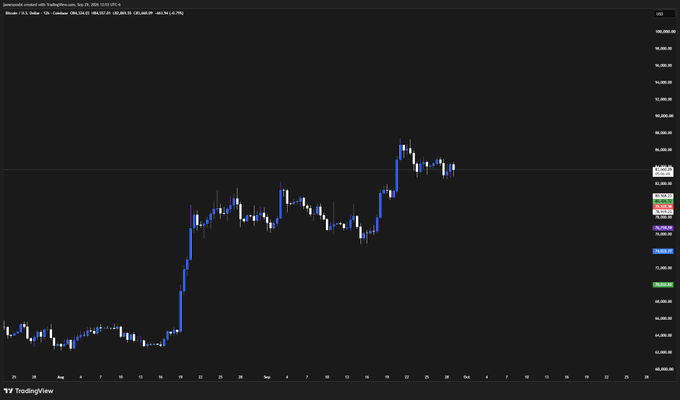Open the USD currency selector
This screenshot has width=680, height=400.
pos(664,14)
